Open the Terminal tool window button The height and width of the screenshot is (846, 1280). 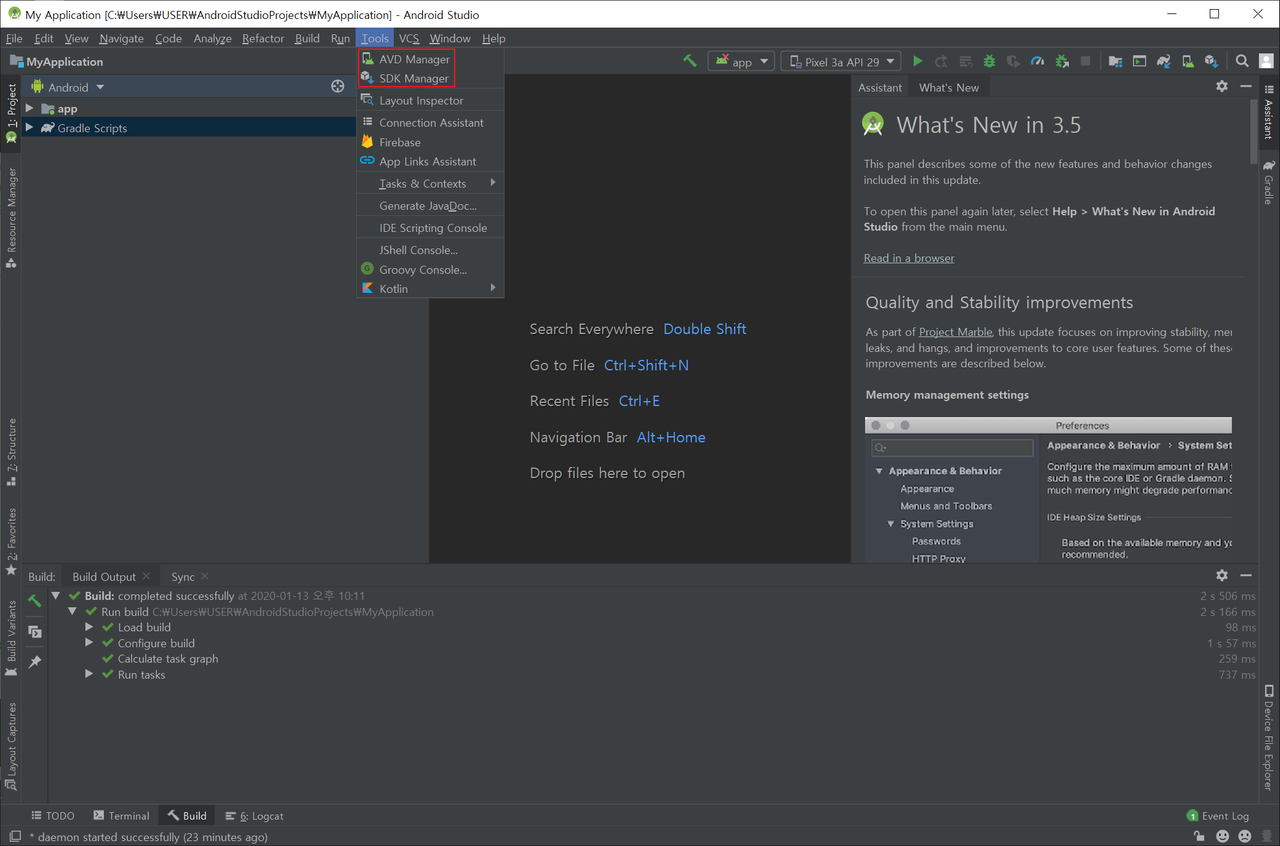coord(121,816)
